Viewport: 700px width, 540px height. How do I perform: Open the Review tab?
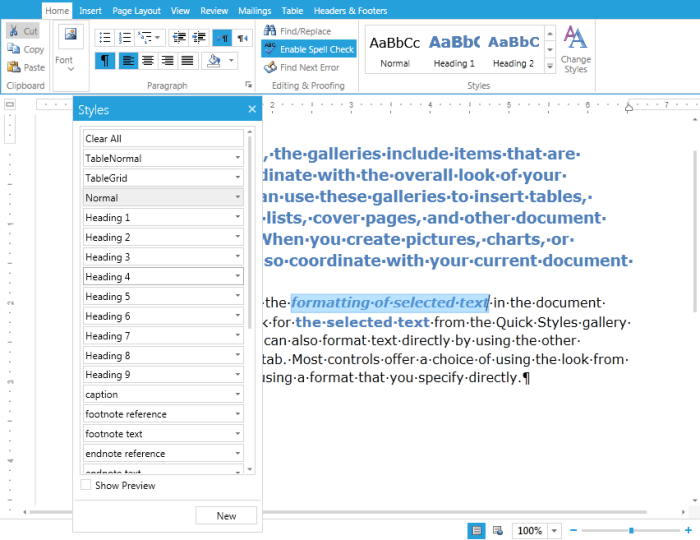pos(214,11)
